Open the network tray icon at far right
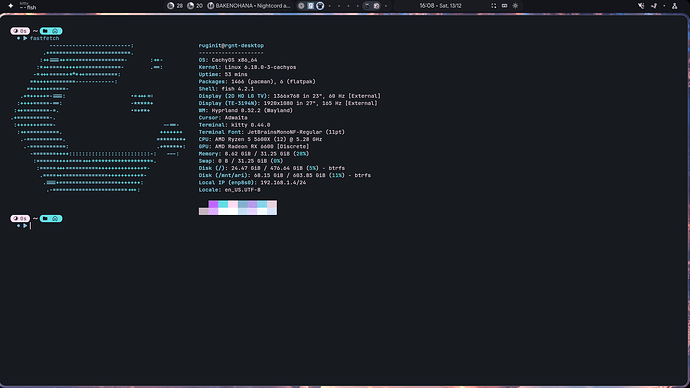The height and width of the screenshot is (388, 690). 674,6
